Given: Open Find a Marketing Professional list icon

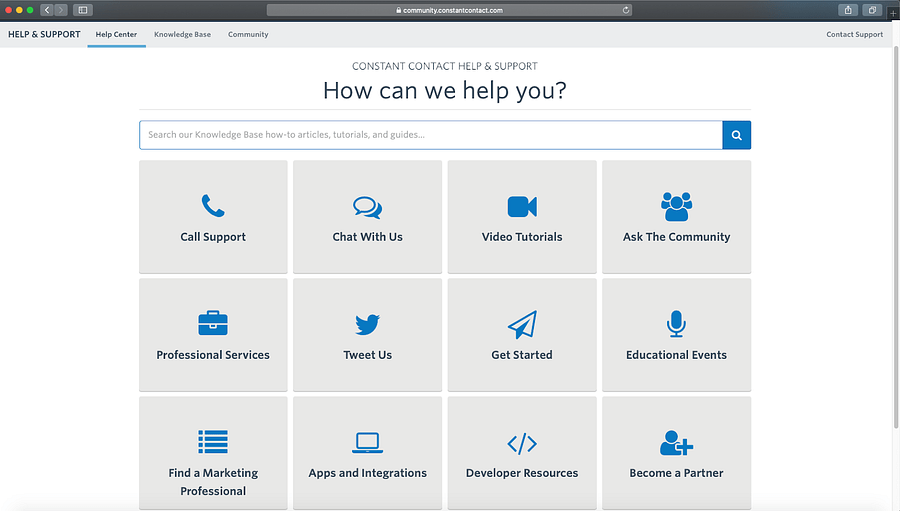Looking at the screenshot, I should tap(213, 442).
